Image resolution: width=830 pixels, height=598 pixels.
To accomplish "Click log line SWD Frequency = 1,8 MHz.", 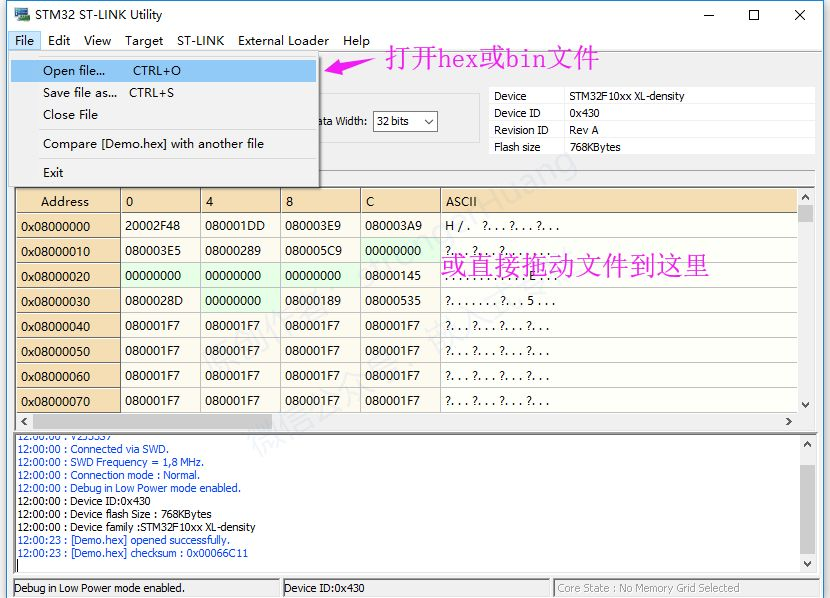I will click(111, 463).
